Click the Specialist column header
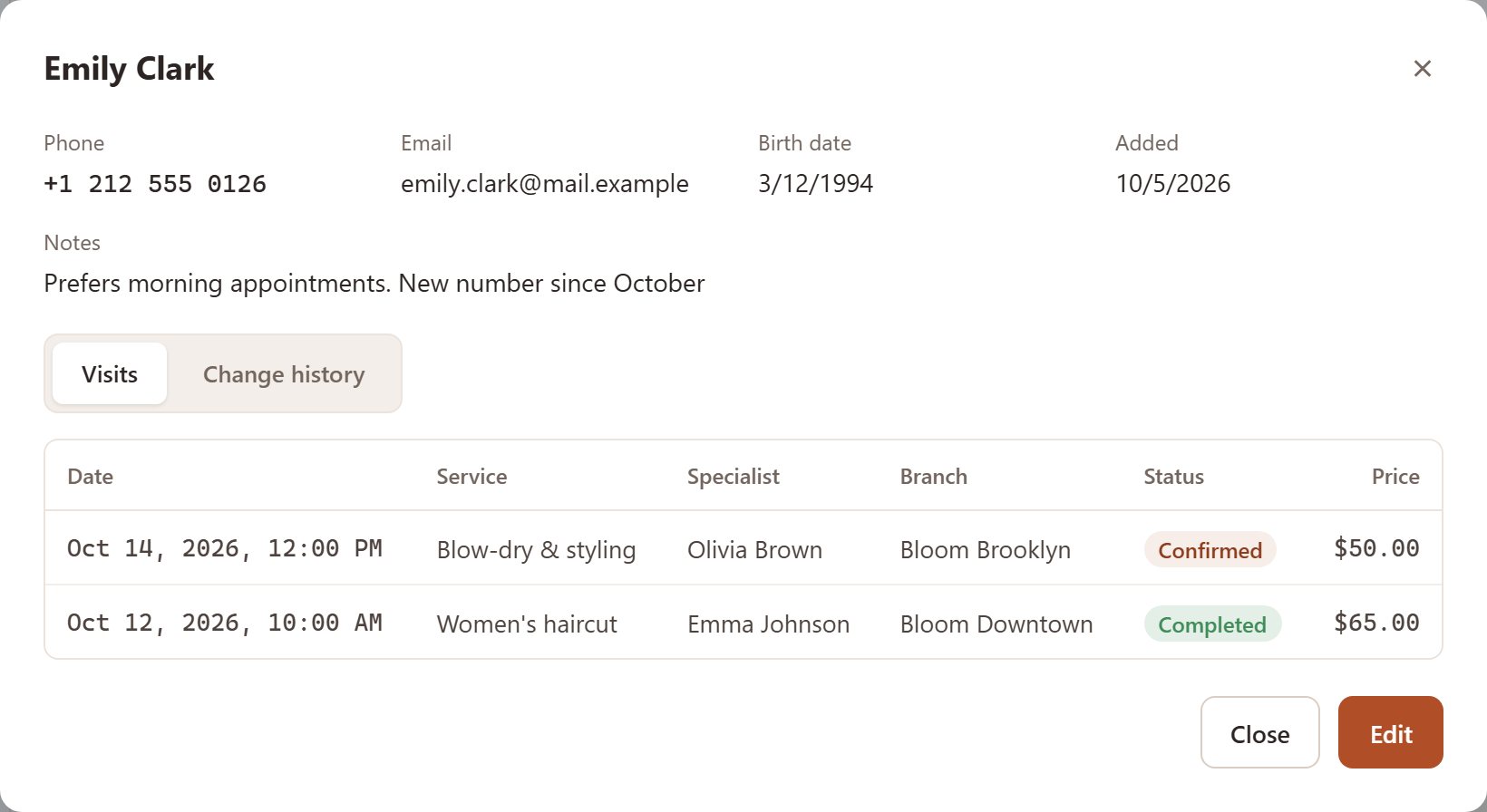Viewport: 1487px width, 812px height. tap(733, 477)
